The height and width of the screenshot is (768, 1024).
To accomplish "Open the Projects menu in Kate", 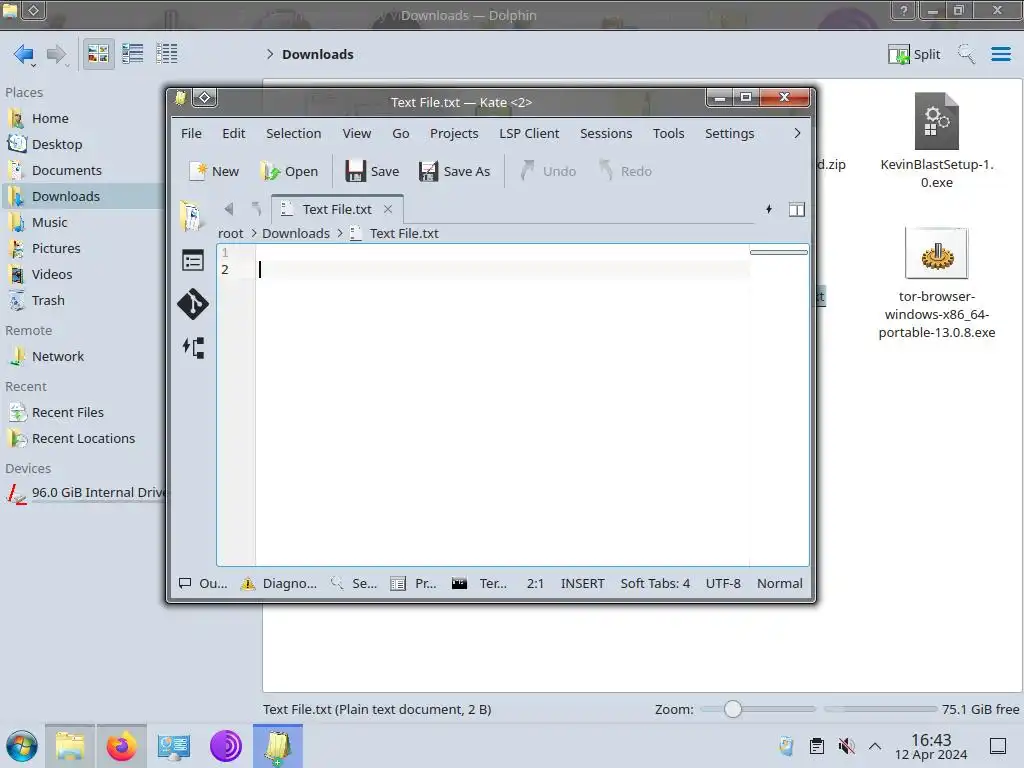I will [x=455, y=133].
